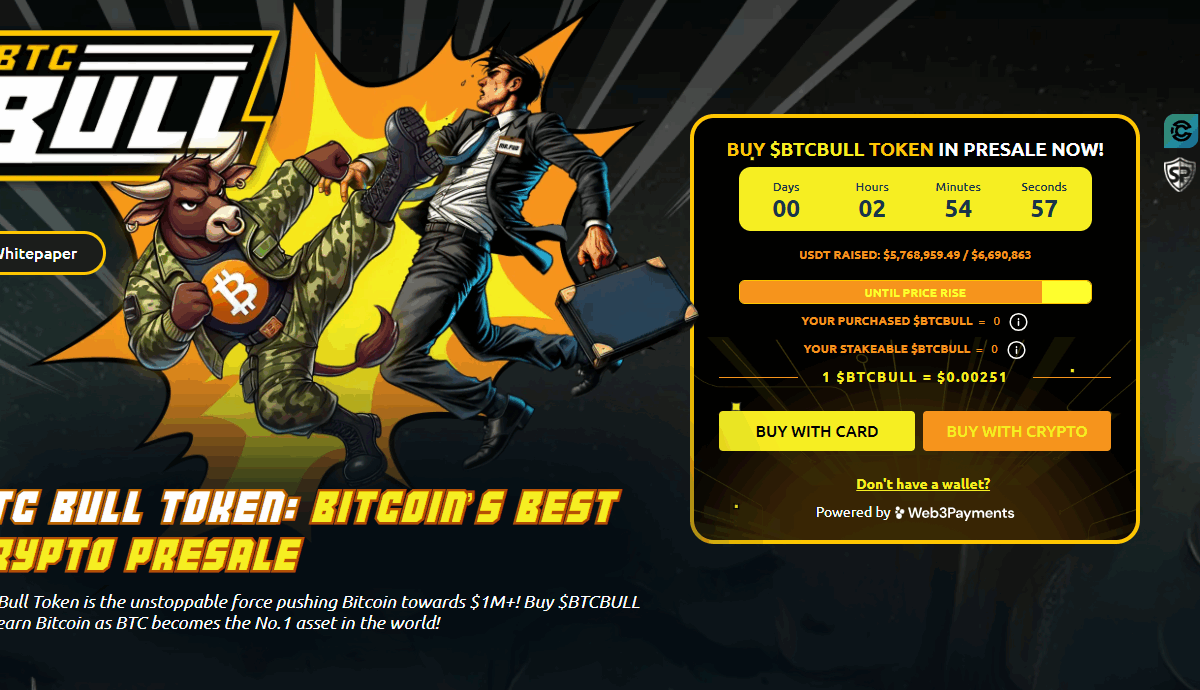The image size is (1200, 690).
Task: Open the Whitepaper page
Action: pyautogui.click(x=50, y=254)
